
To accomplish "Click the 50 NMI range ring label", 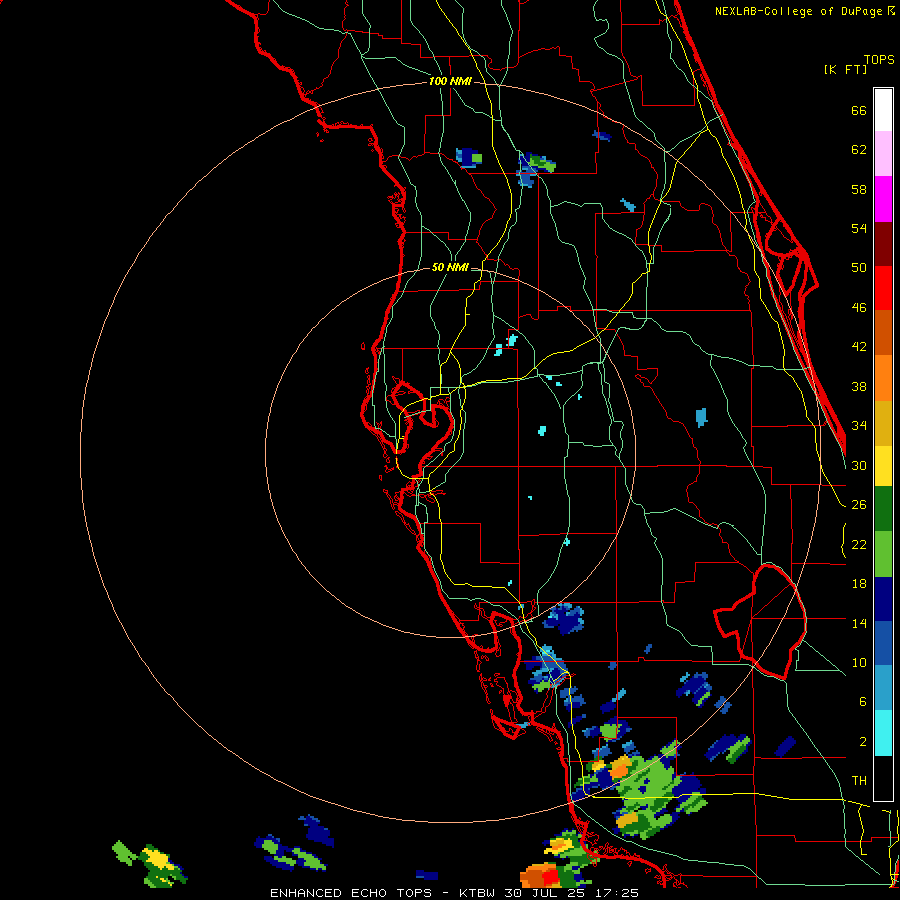I will coord(450,267).
